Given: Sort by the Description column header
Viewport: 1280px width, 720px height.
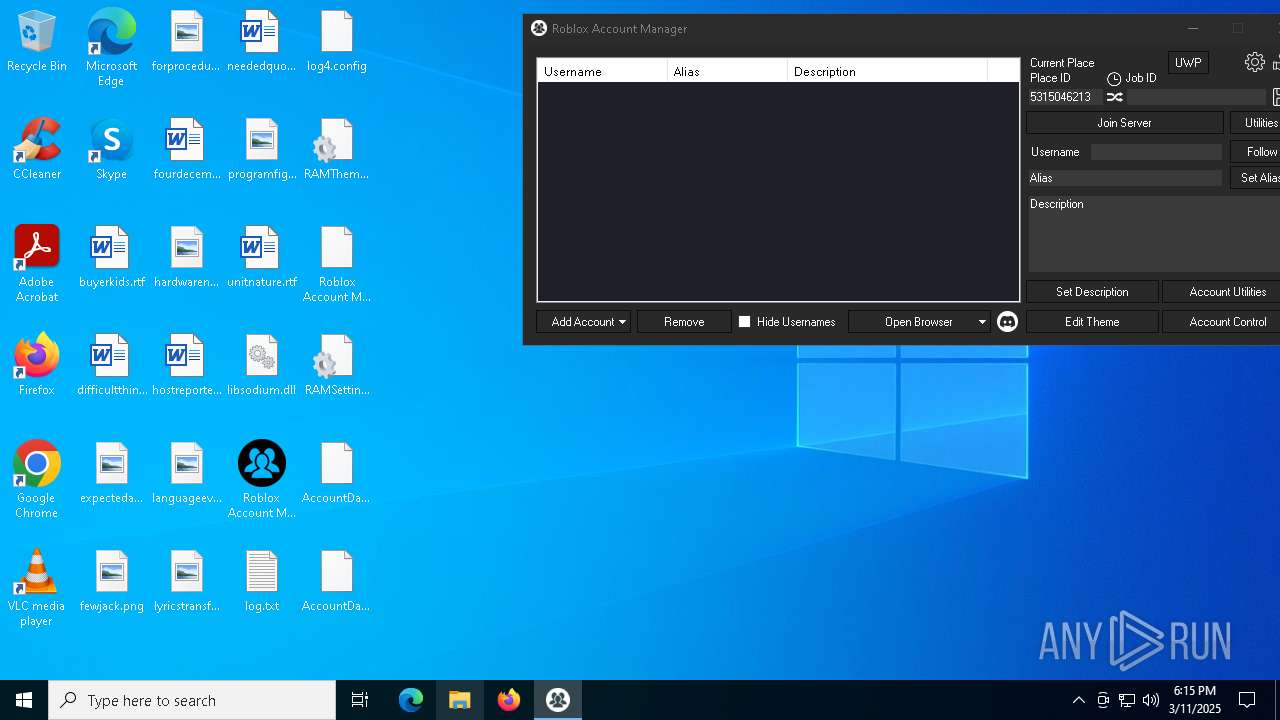Looking at the screenshot, I should click(x=887, y=71).
